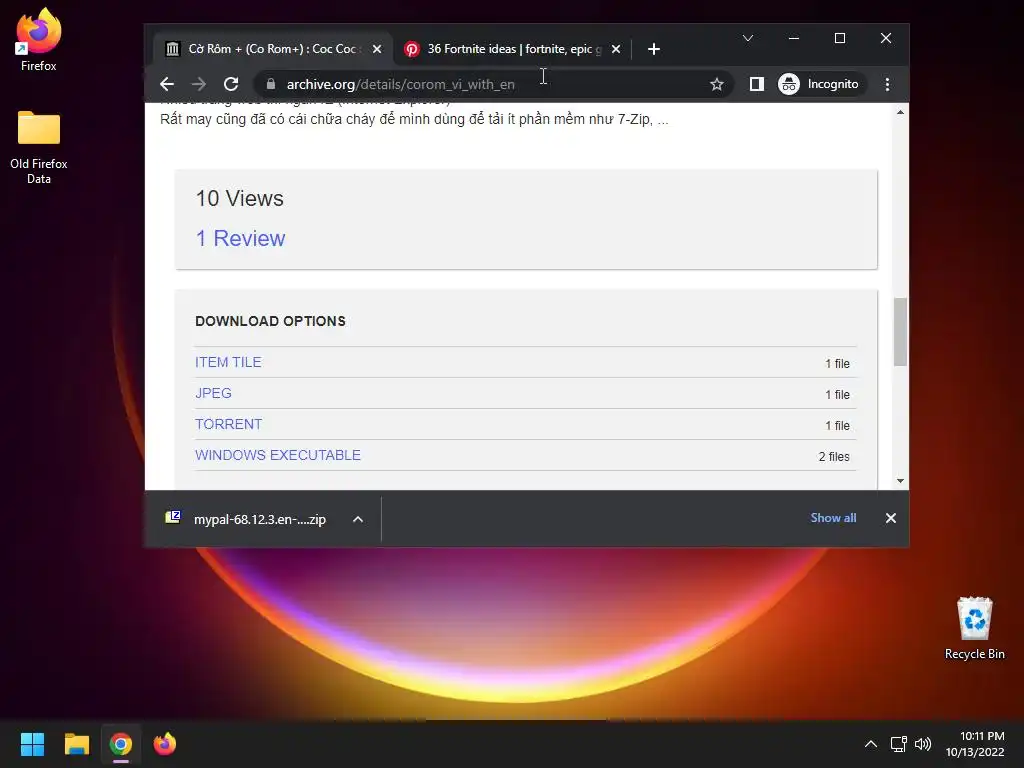Click the browser forward arrow
Screen dimensions: 1024x768
point(199,84)
